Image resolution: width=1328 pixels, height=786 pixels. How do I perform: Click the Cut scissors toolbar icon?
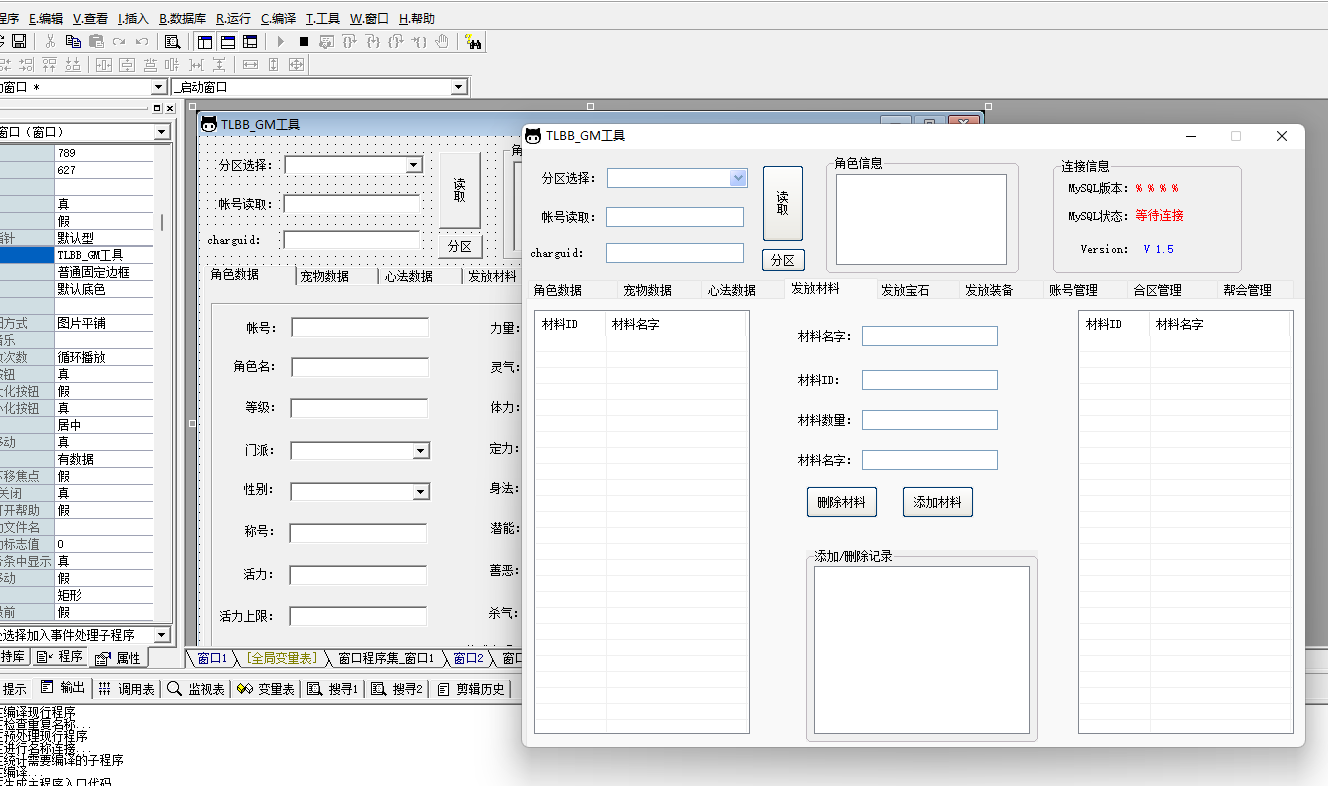point(50,41)
